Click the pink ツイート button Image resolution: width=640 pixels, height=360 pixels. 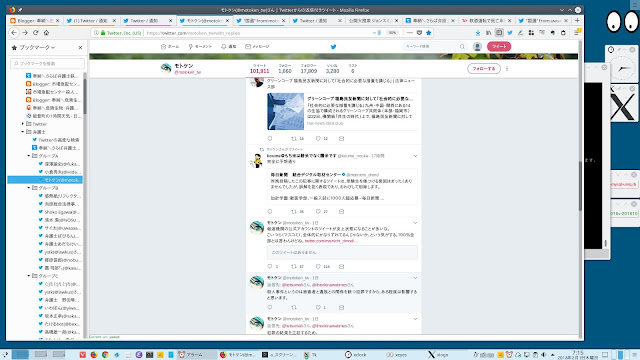(499, 47)
